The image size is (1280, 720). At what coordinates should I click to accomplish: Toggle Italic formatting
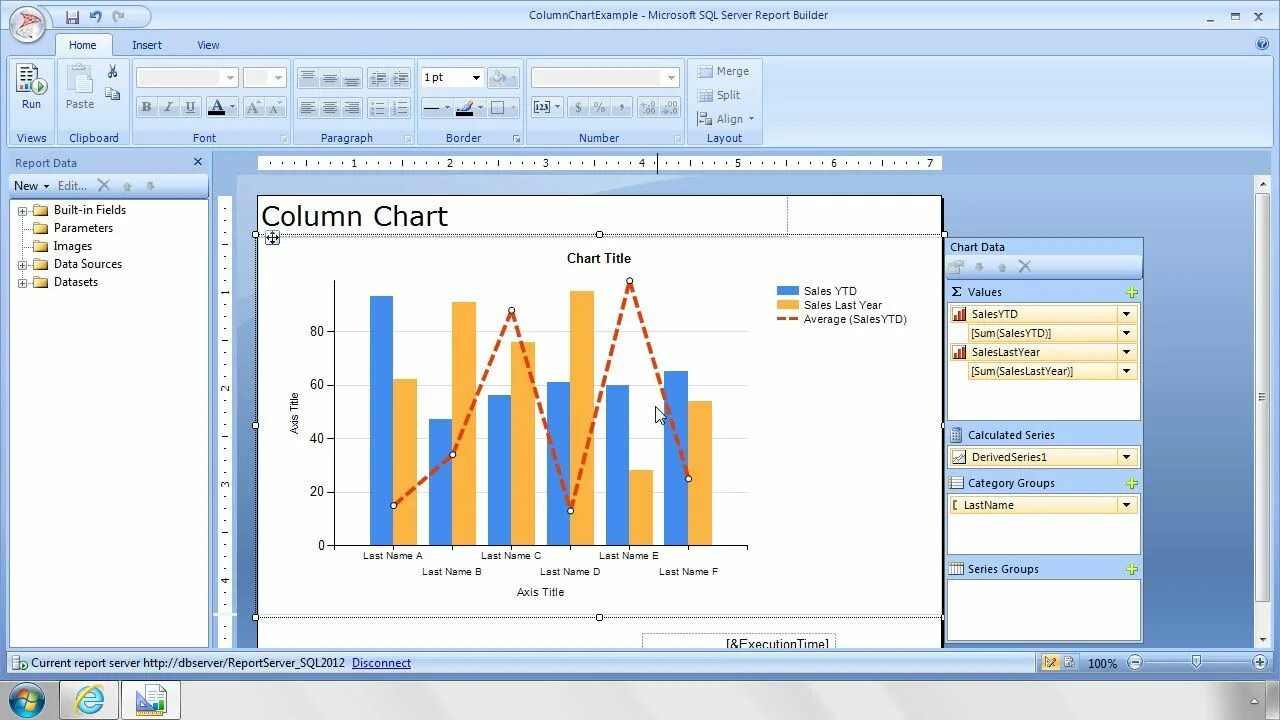(x=168, y=108)
